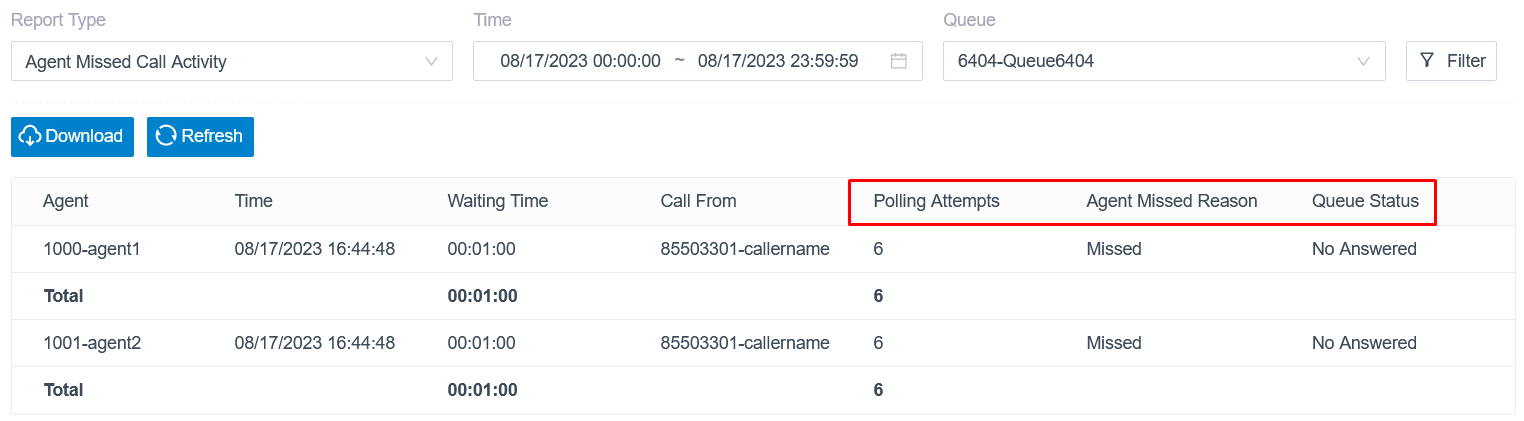Select the 1000-agent1 table row

[x=763, y=249]
